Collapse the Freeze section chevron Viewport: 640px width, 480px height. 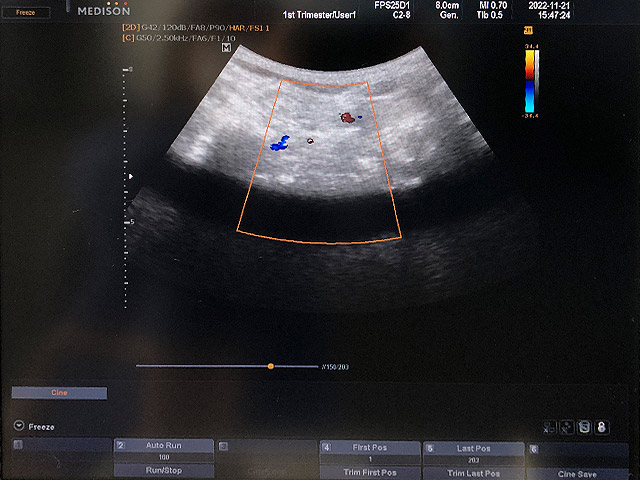pos(19,426)
